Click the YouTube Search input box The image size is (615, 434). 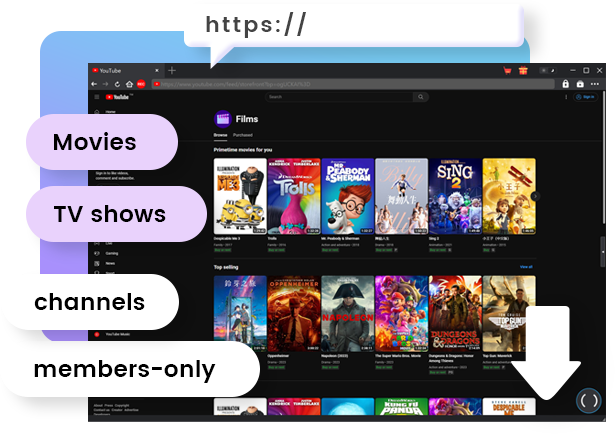(x=339, y=97)
